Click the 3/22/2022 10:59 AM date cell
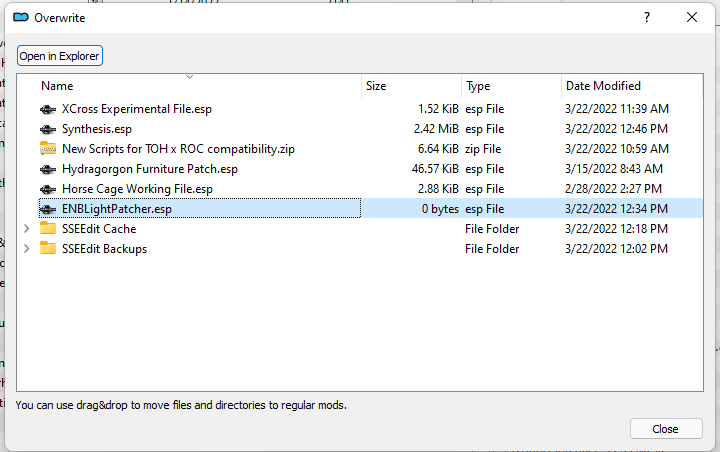This screenshot has height=452, width=720. 617,149
